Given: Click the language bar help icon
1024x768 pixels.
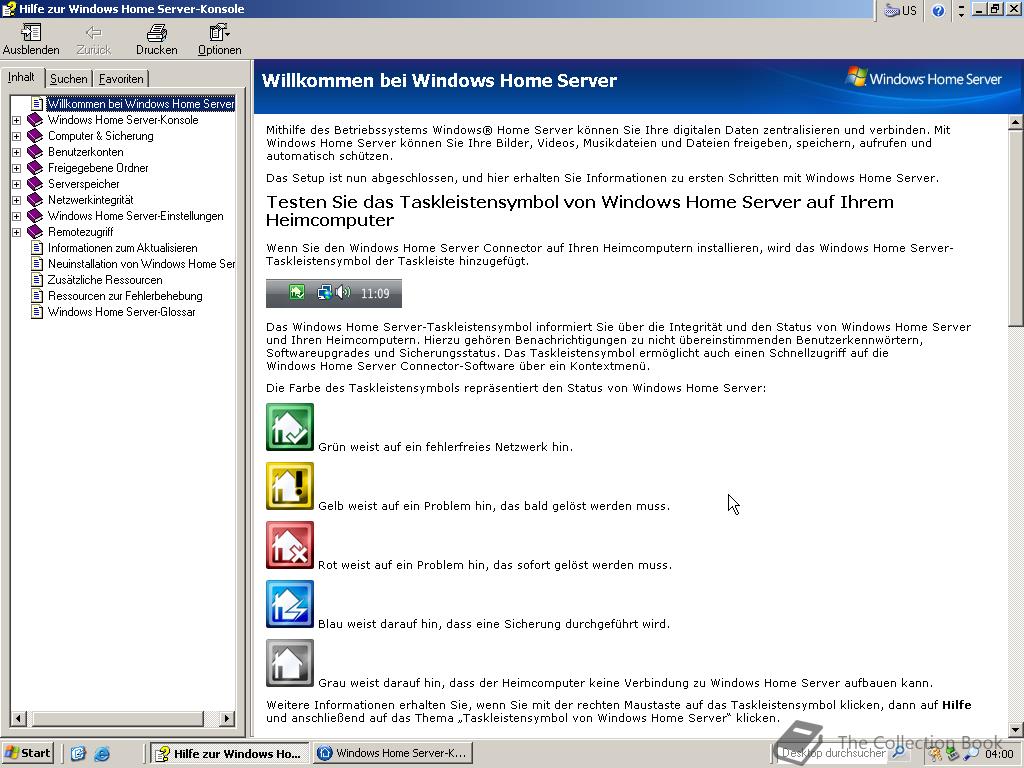Looking at the screenshot, I should [938, 10].
